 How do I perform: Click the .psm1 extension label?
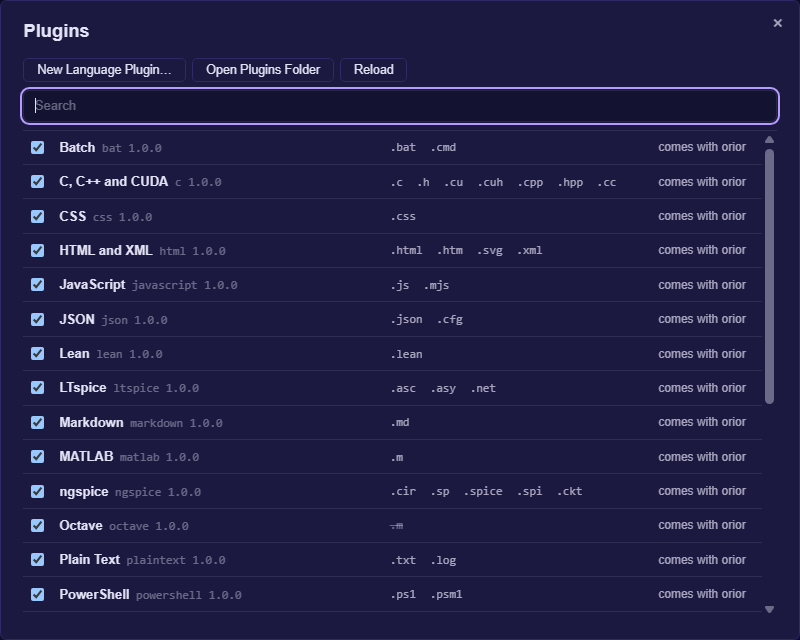[446, 595]
